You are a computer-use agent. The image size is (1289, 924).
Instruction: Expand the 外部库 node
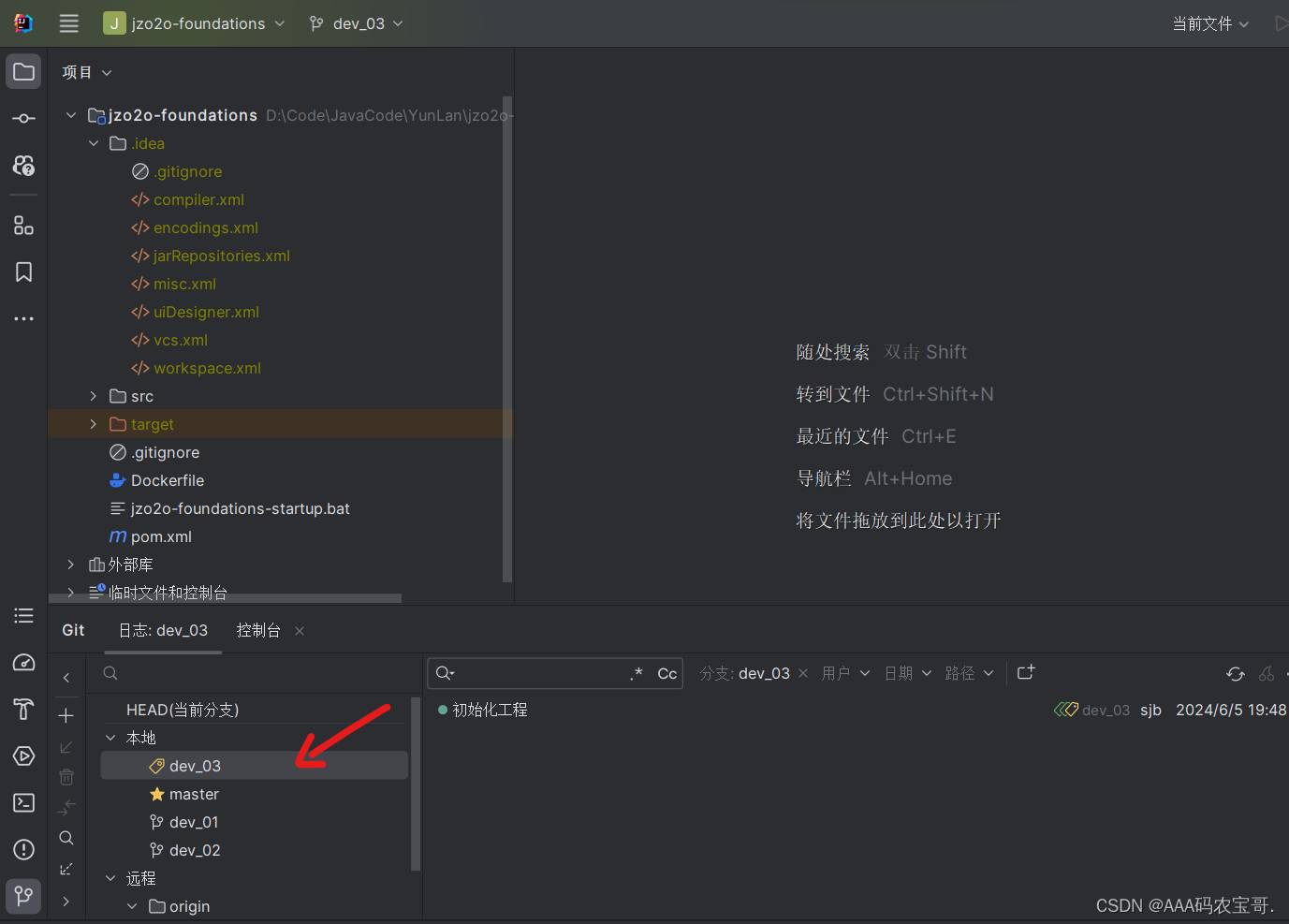coord(71,565)
